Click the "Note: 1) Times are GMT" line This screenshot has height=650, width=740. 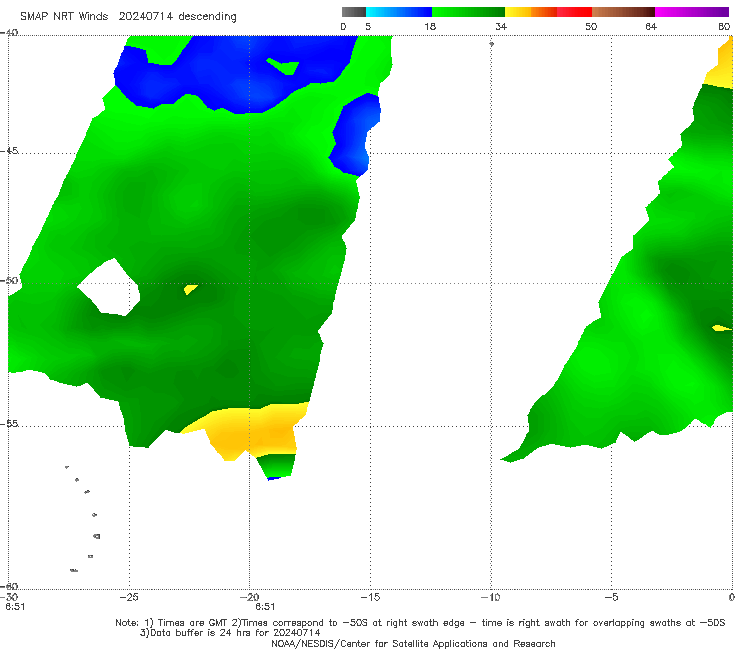(x=420, y=623)
